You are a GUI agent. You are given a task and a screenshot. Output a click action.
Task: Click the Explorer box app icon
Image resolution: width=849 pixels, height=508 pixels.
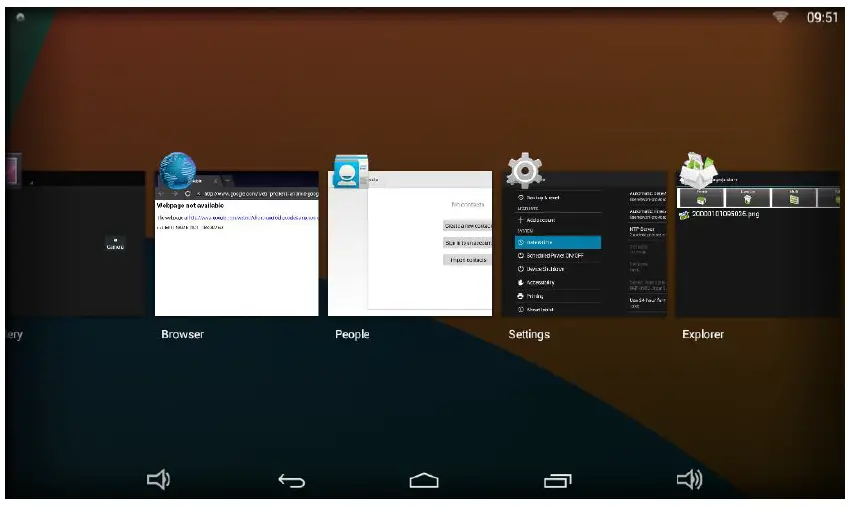tap(698, 171)
